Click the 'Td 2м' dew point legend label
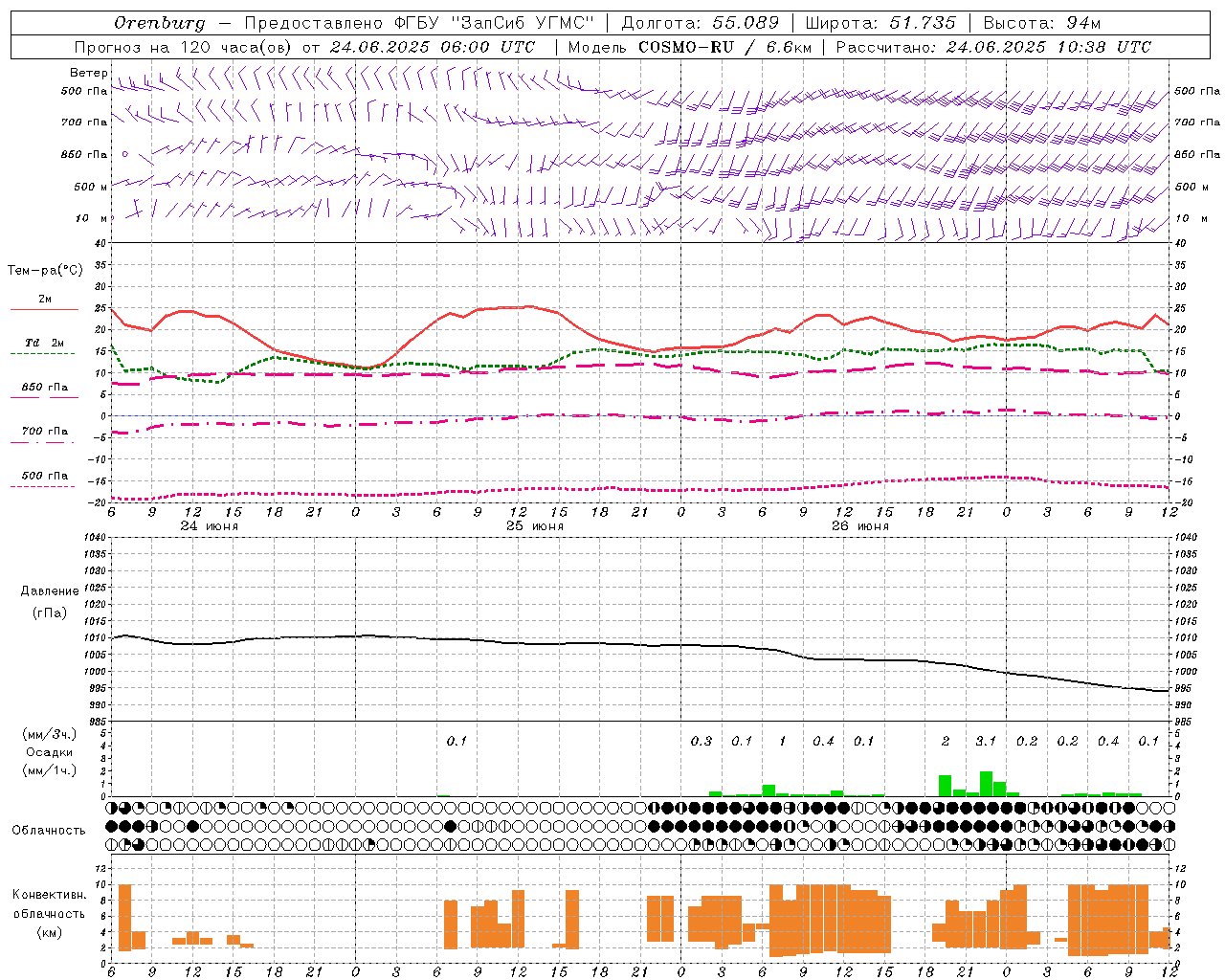 tap(45, 343)
